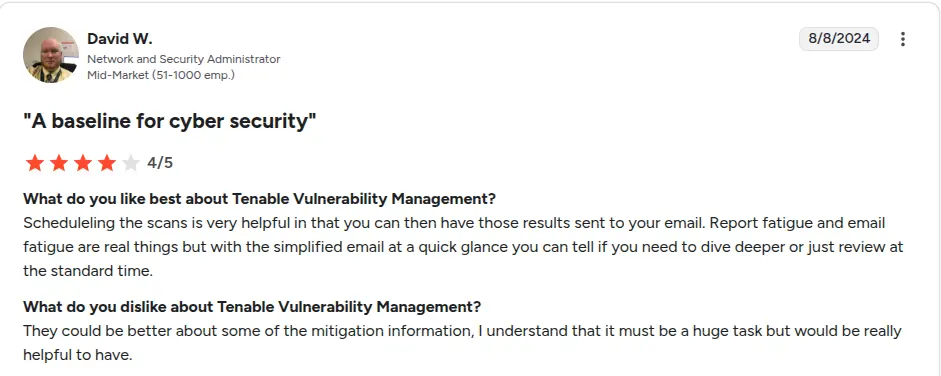Click the gray fifth rating star
941x376 pixels.
point(131,163)
